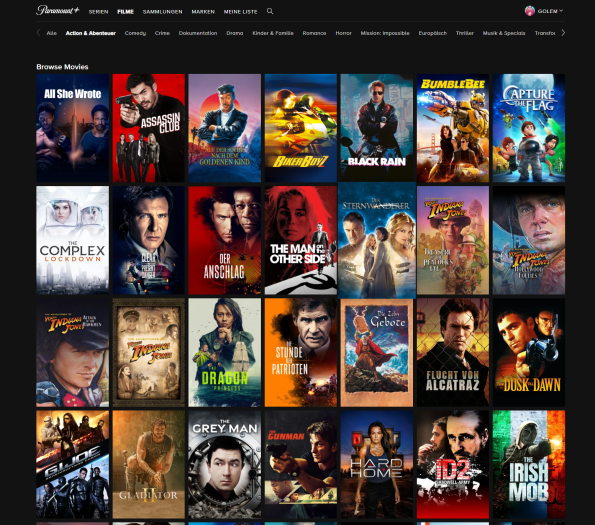The image size is (595, 525).
Task: Open the MARKEN menu
Action: [x=203, y=12]
